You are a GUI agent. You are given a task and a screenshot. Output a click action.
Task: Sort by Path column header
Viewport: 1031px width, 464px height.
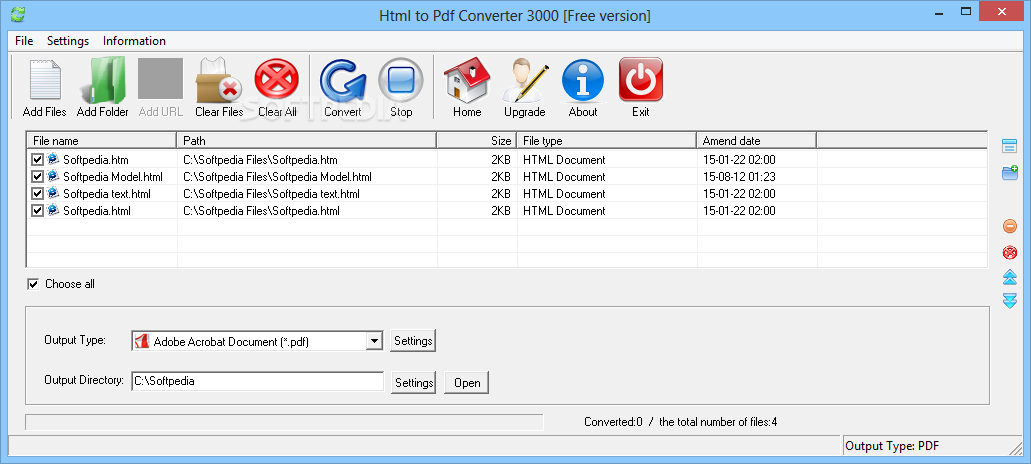[307, 141]
